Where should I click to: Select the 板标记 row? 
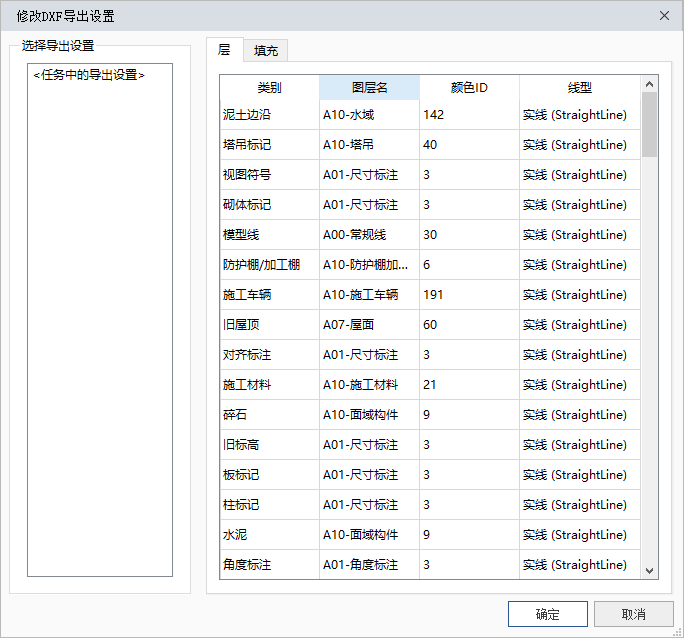tap(430, 475)
